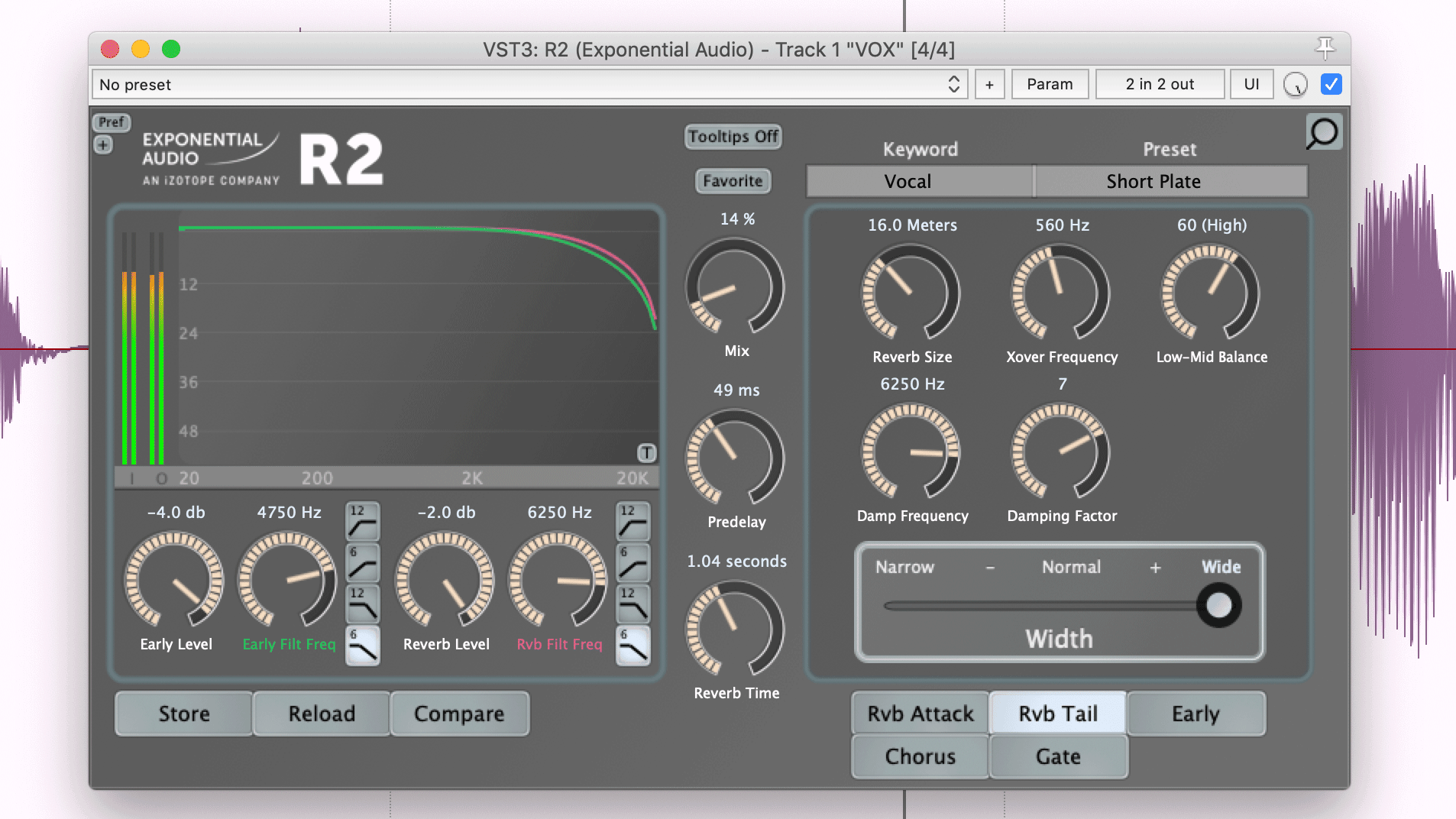Click the Predelay knob

[x=735, y=458]
